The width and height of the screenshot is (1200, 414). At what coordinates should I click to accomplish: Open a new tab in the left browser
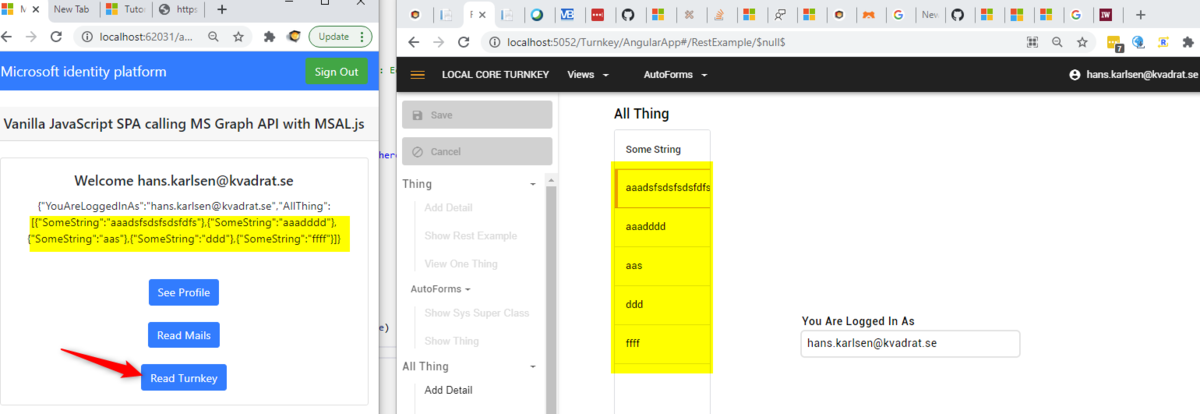click(x=221, y=9)
